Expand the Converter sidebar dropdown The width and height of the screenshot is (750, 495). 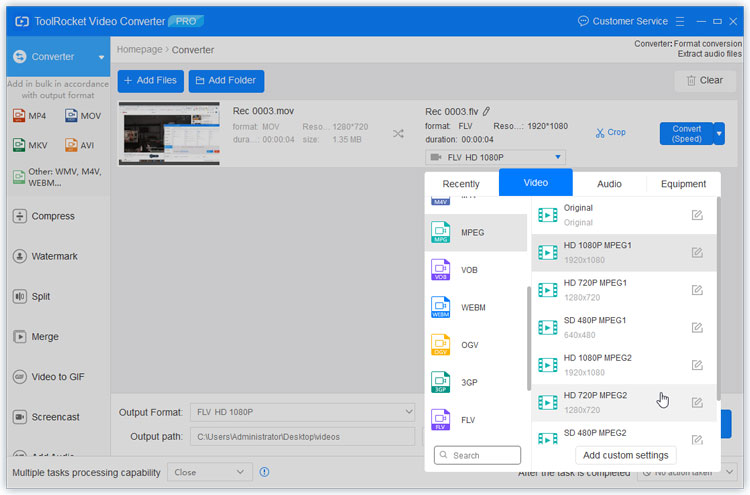coord(101,57)
